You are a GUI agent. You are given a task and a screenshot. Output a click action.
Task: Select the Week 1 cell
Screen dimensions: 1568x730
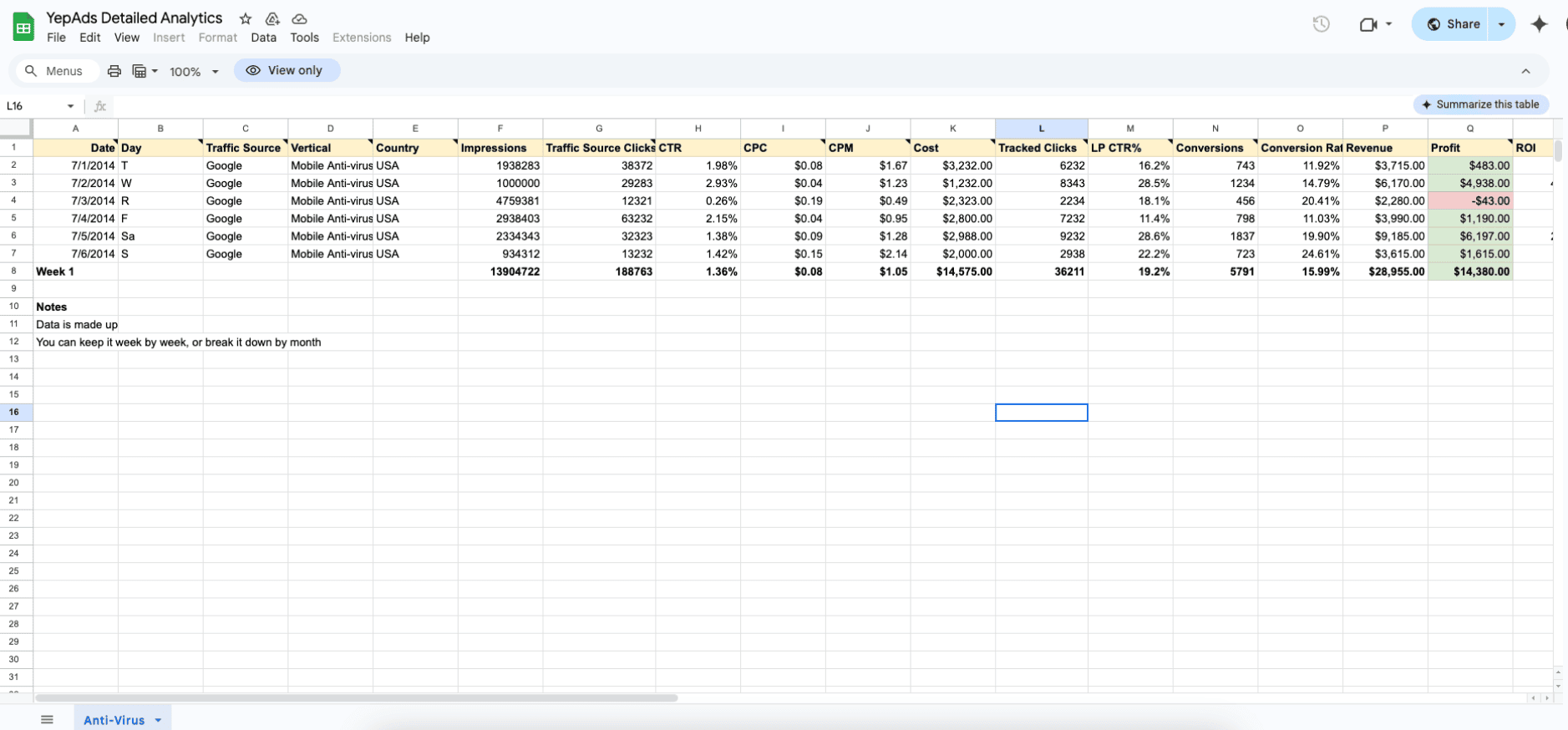pos(75,271)
